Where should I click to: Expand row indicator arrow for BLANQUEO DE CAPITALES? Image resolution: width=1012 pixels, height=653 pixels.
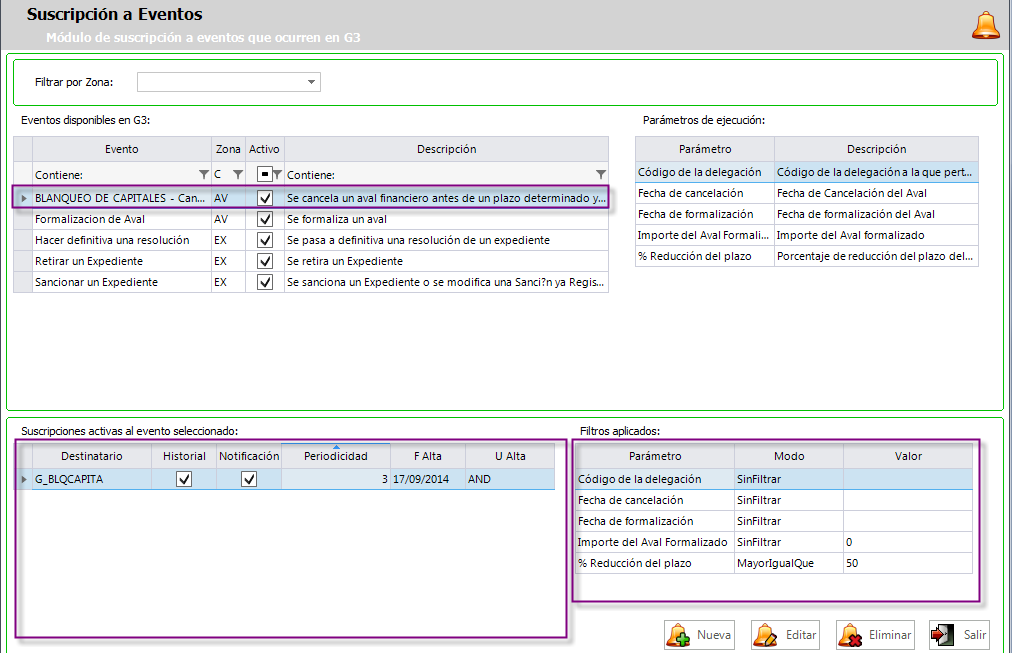click(x=23, y=198)
